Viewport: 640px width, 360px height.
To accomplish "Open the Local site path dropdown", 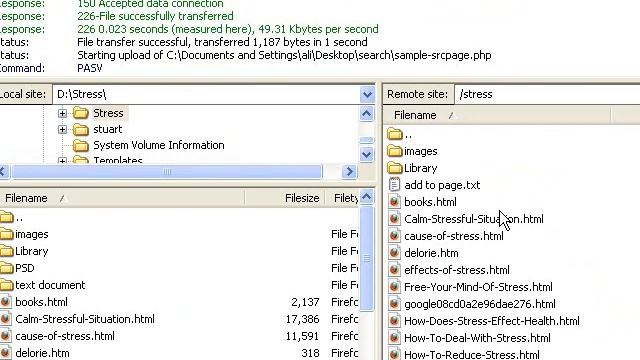I will 367,94.
